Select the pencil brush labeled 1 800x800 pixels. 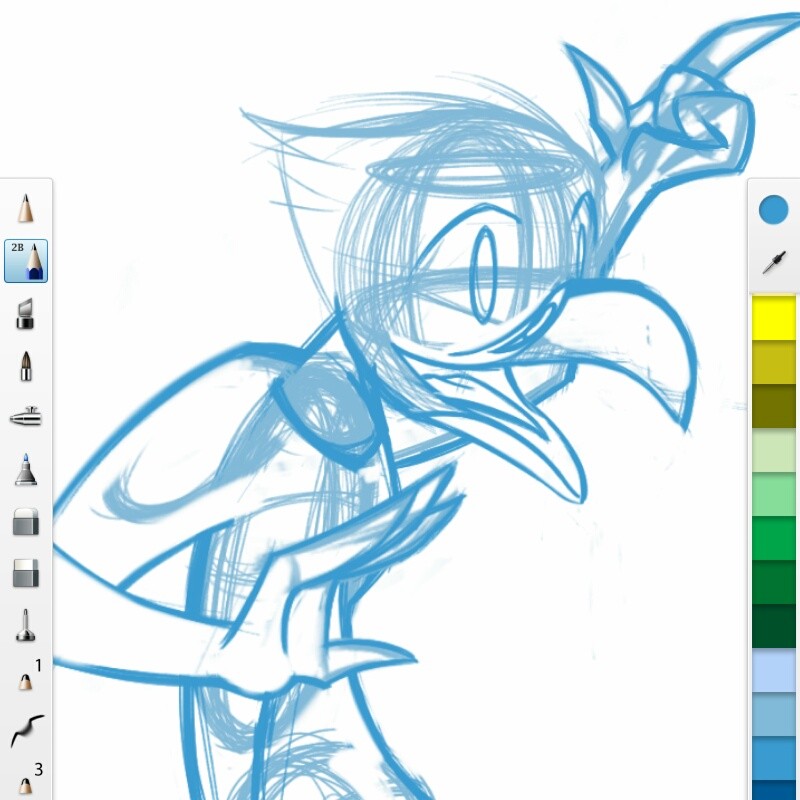pos(30,674)
